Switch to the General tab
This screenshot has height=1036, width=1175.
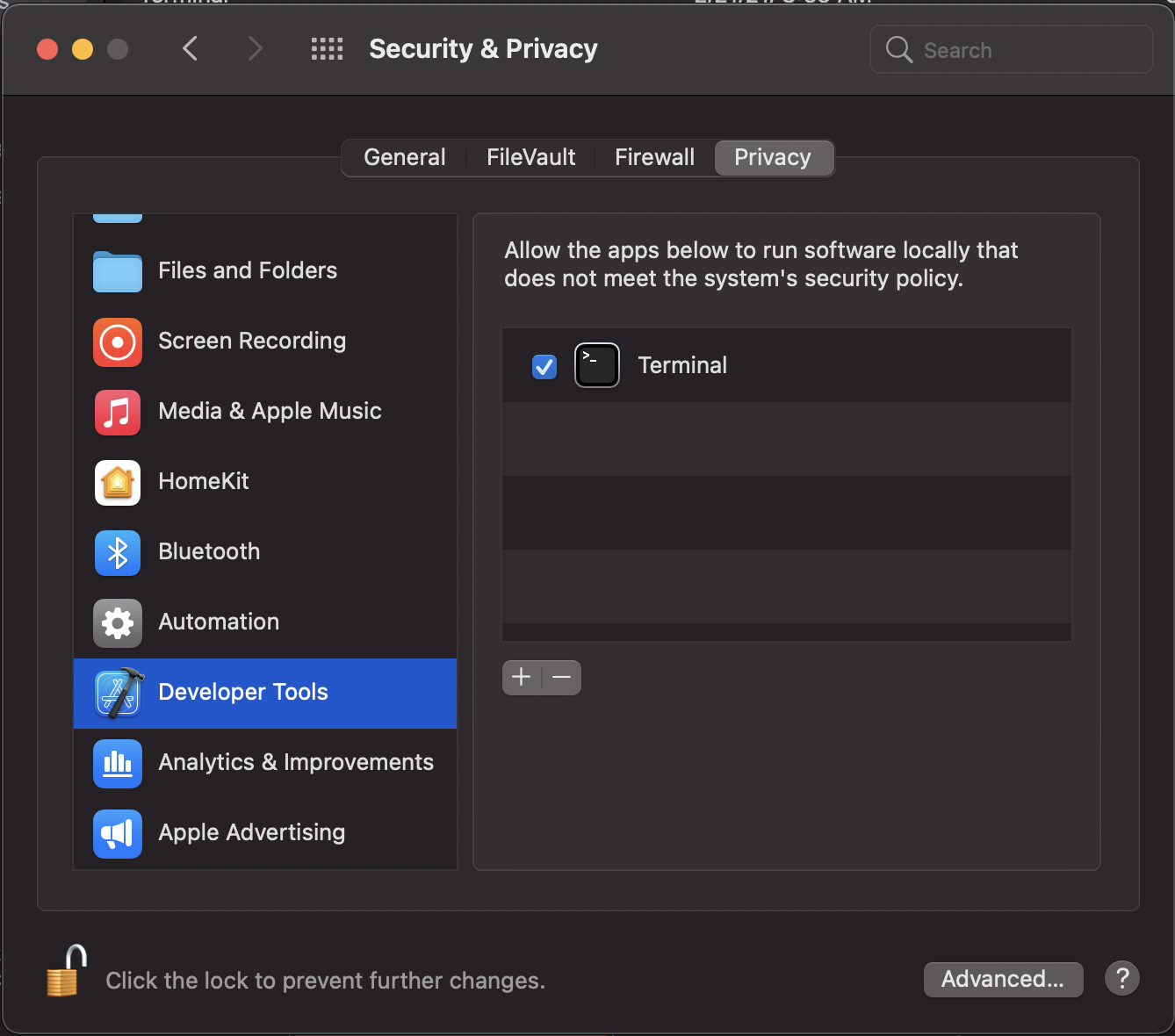pyautogui.click(x=405, y=158)
